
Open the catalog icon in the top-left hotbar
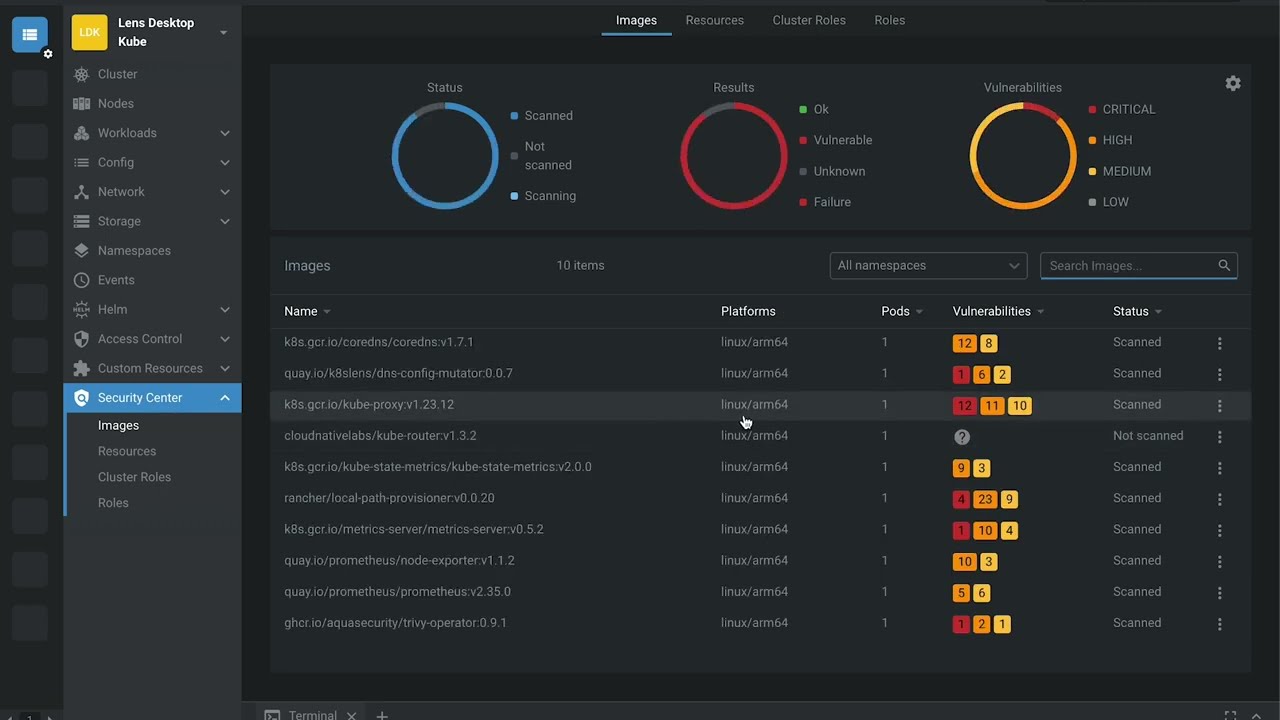(x=30, y=35)
